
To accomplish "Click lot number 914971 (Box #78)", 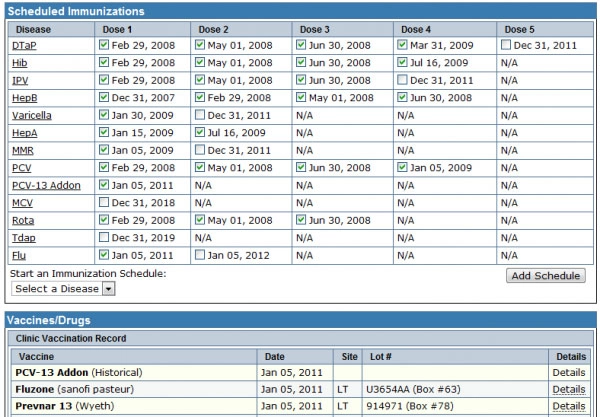I will (x=410, y=406).
